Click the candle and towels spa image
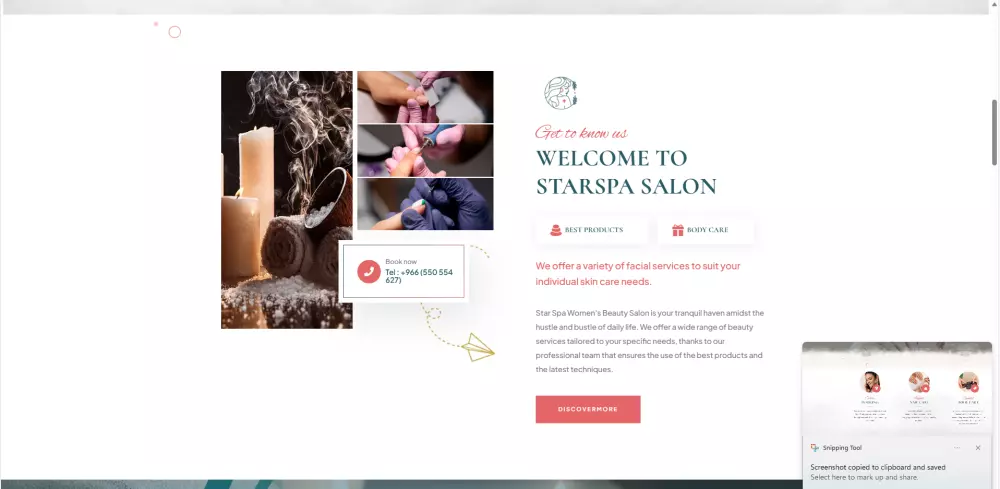Image resolution: width=1000 pixels, height=489 pixels. point(286,200)
